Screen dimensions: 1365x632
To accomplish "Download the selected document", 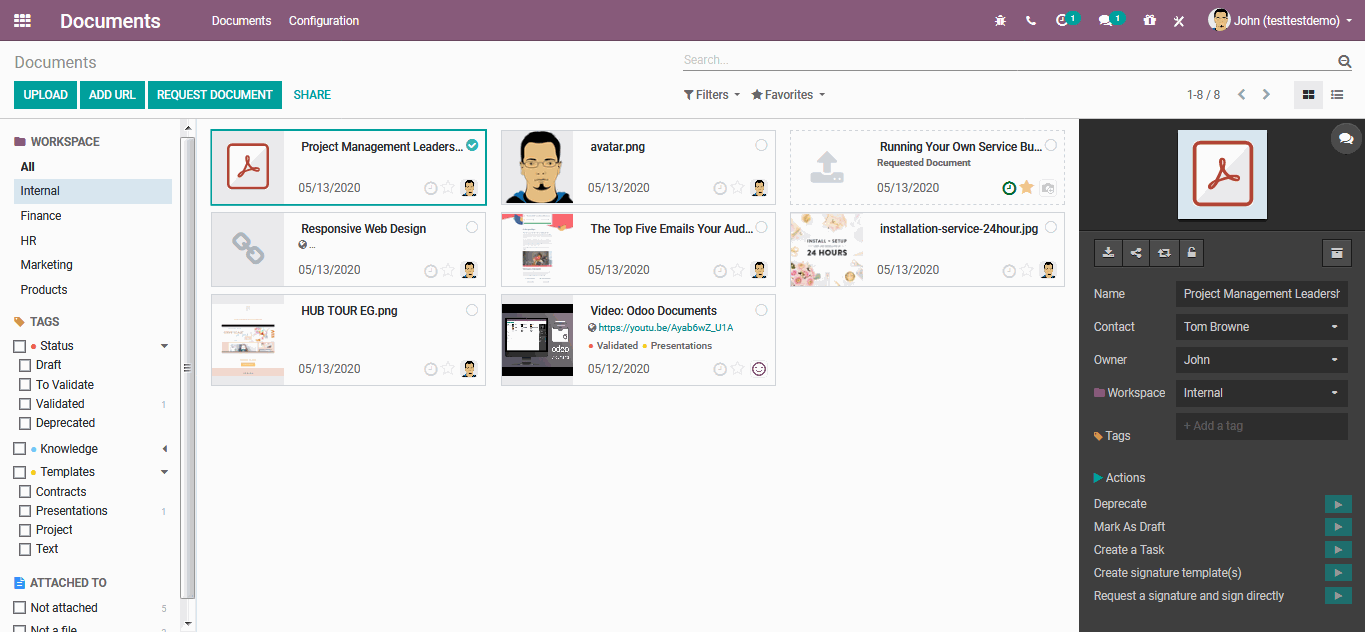I will (1108, 253).
